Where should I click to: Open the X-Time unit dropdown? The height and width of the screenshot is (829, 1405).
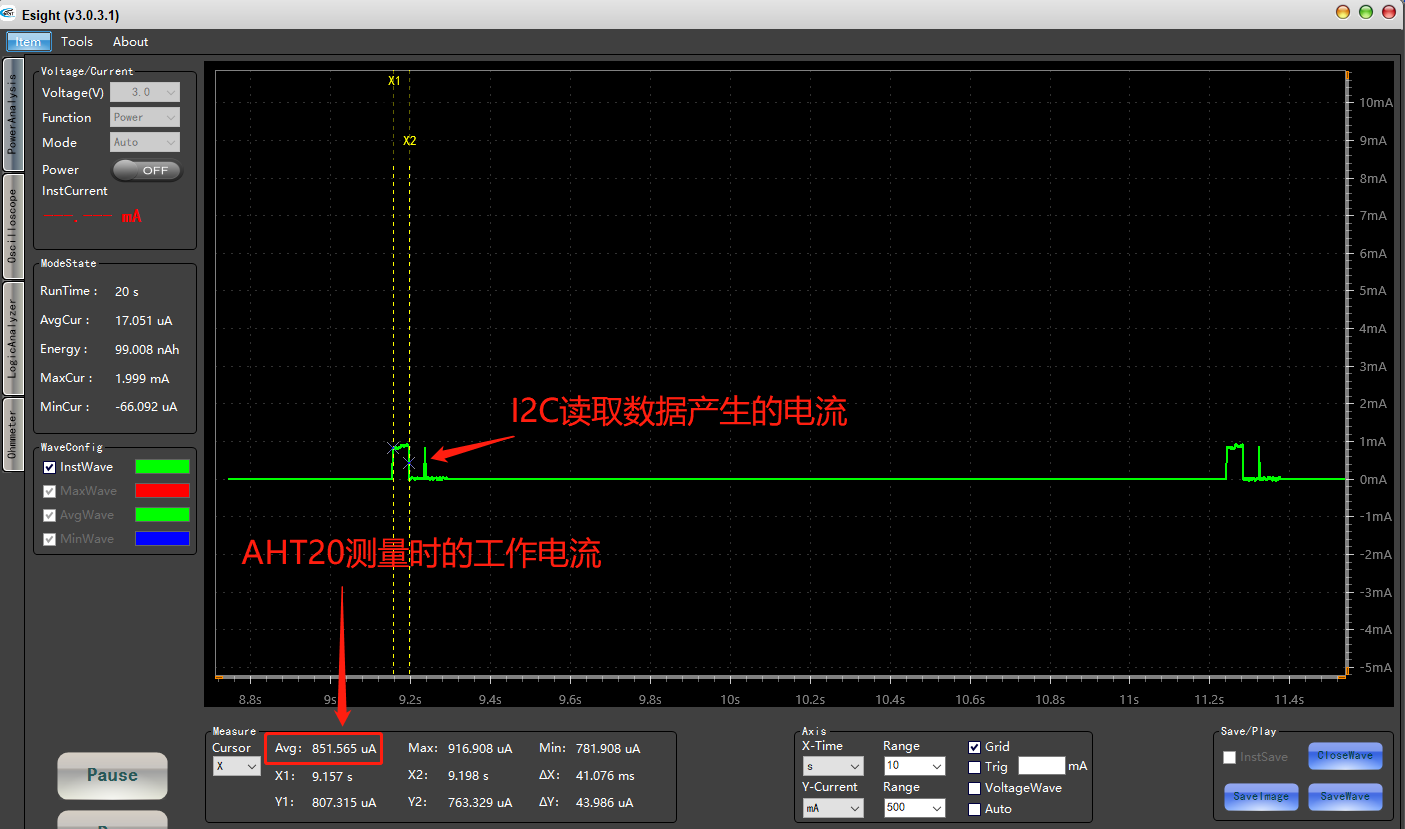(x=832, y=766)
